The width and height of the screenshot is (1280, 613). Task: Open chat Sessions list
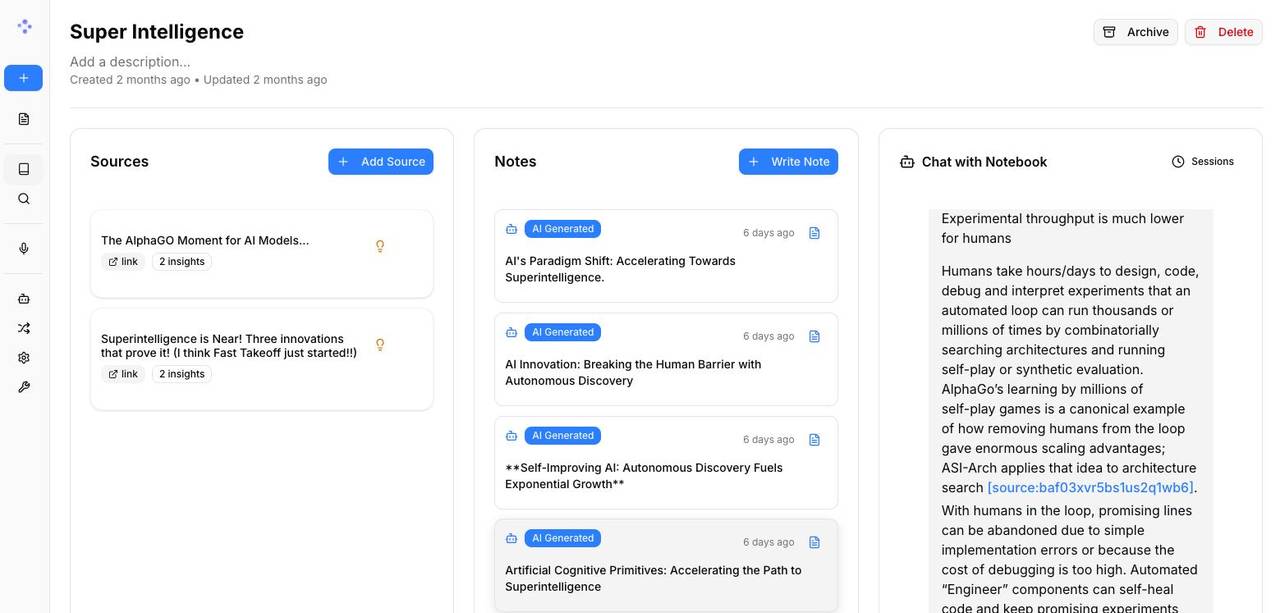coord(1202,162)
